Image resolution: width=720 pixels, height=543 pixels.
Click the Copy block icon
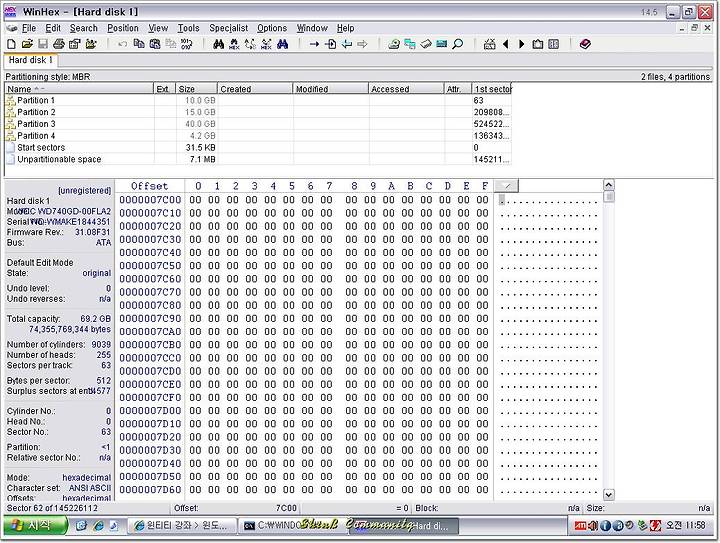(139, 44)
